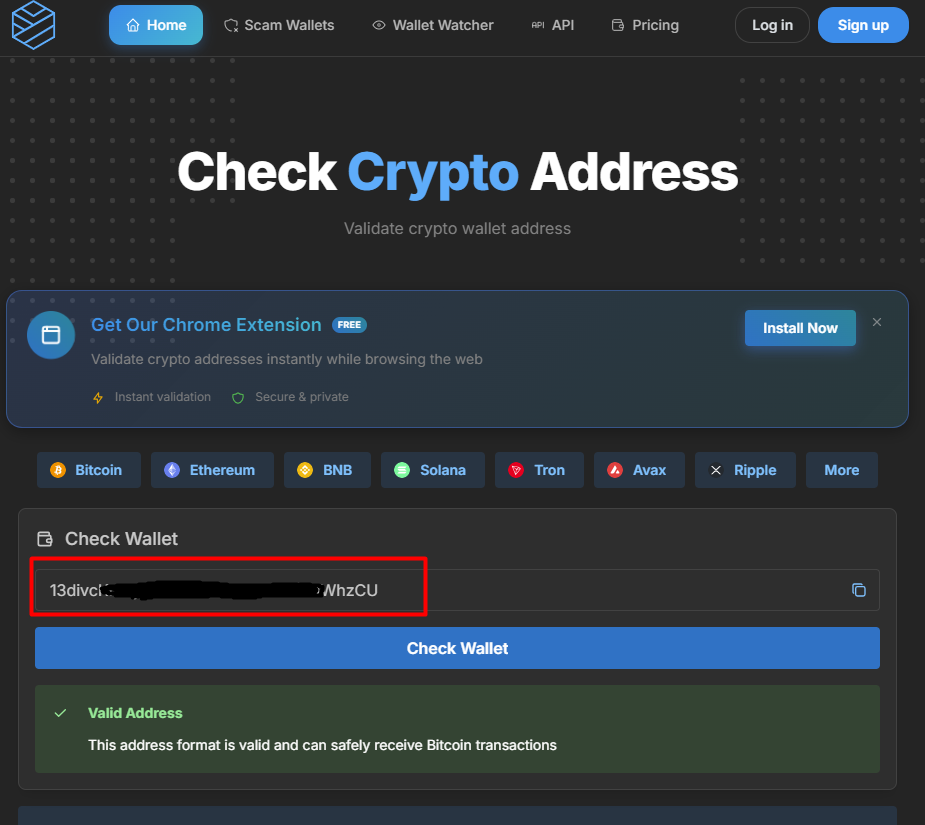
Task: Pick the Solana coin chip
Action: [x=432, y=470]
